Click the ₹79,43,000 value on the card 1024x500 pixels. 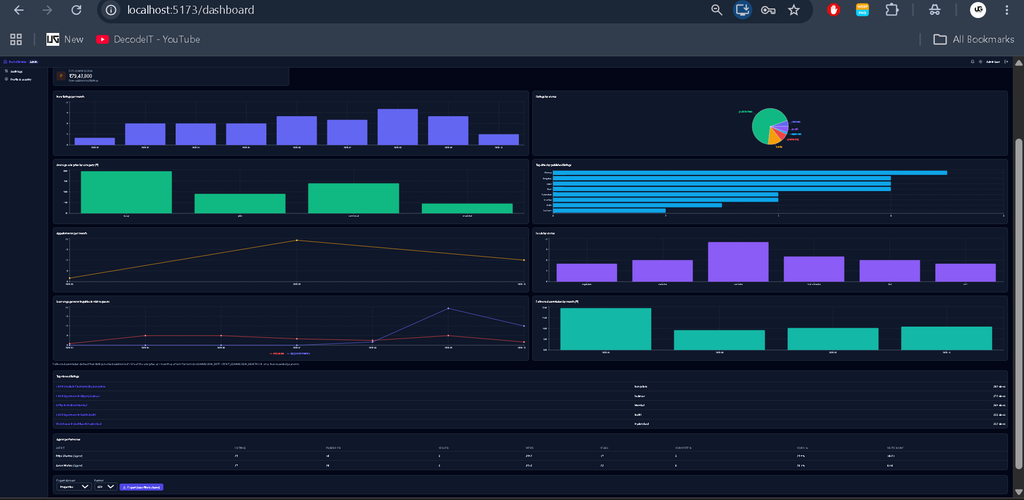pyautogui.click(x=80, y=76)
